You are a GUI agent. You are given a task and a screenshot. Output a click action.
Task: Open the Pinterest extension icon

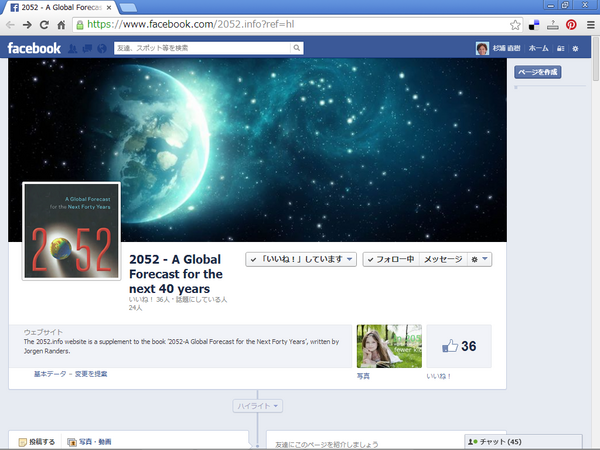(571, 25)
